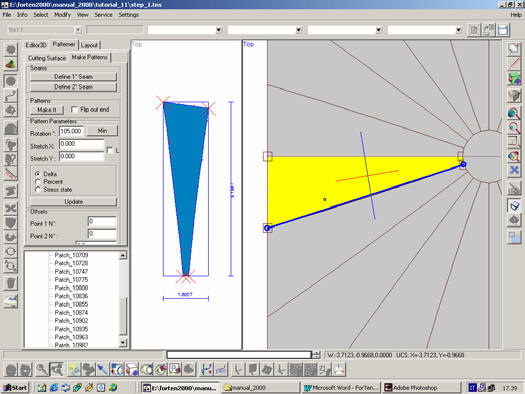Click the Windows Start button
Image resolution: width=525 pixels, height=394 pixels.
tap(15, 388)
